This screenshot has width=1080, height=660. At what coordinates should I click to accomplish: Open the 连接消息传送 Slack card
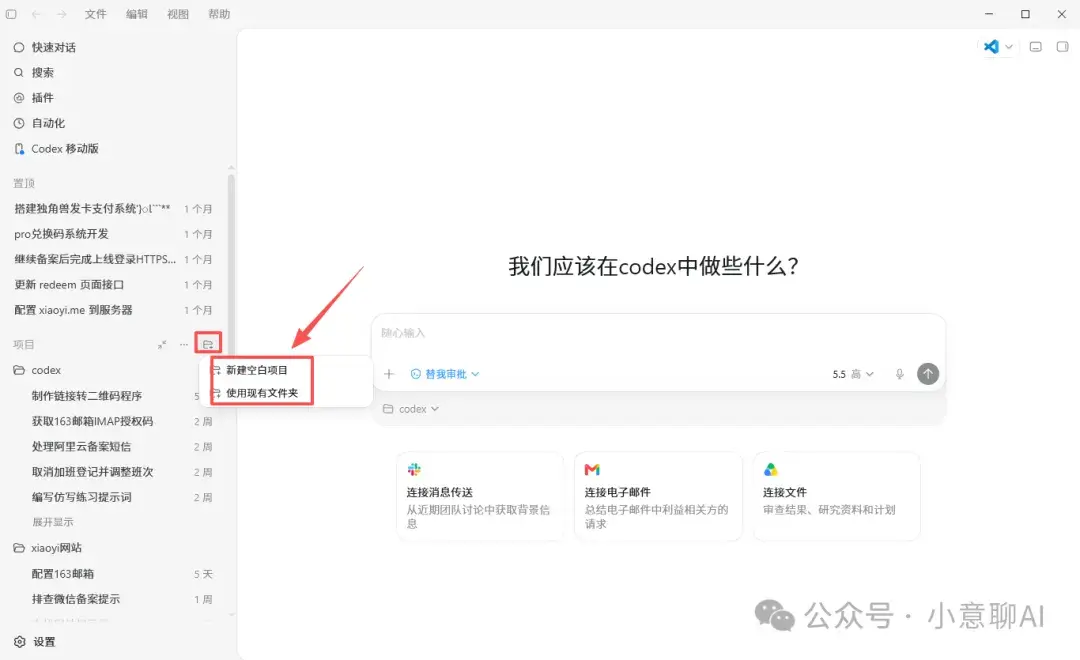coord(480,496)
